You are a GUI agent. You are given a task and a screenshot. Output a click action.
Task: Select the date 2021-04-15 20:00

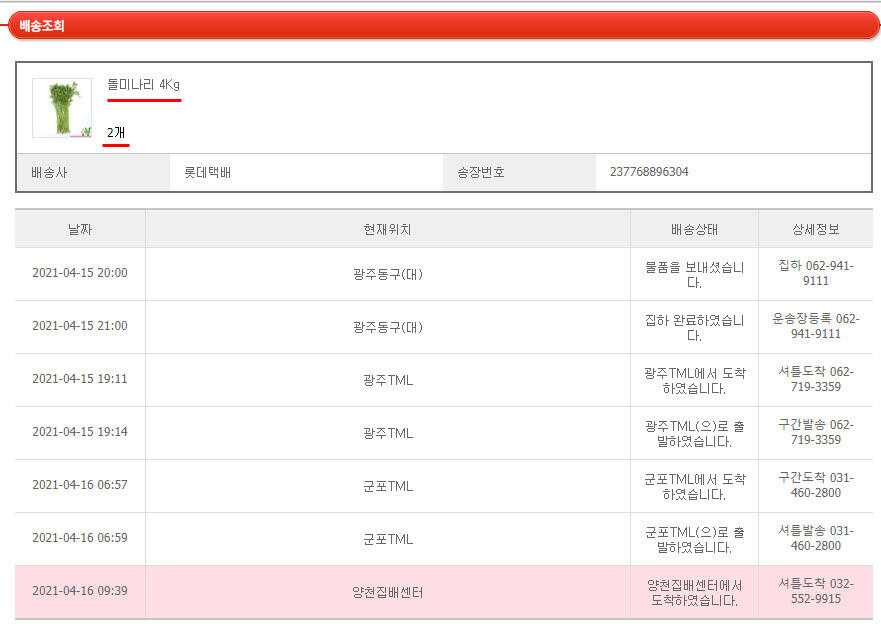[x=80, y=273]
